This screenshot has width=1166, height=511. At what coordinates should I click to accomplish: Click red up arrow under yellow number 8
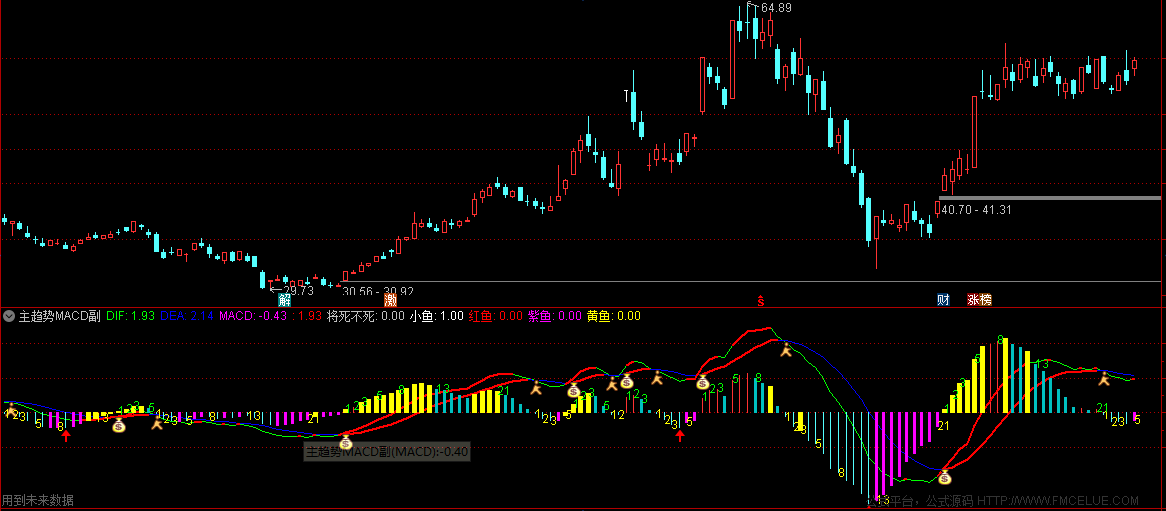click(66, 435)
